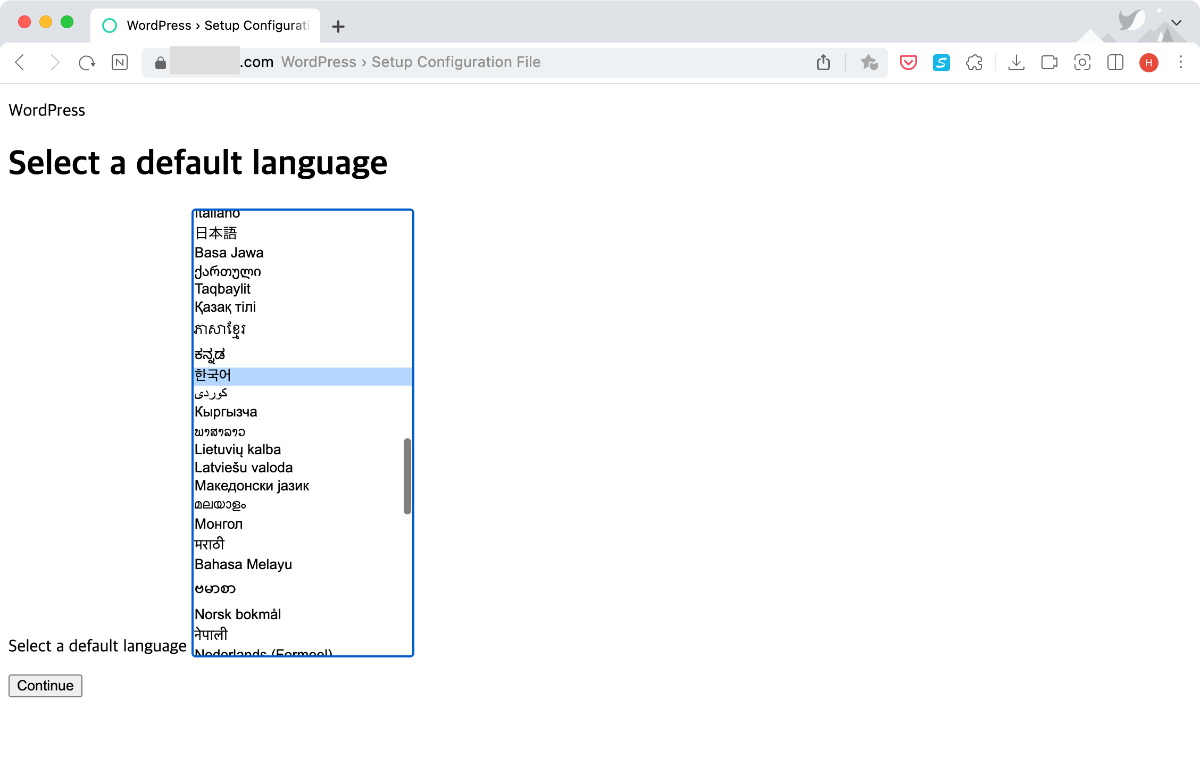1200x774 pixels.
Task: Select the मराठी language option
Action: pos(303,544)
